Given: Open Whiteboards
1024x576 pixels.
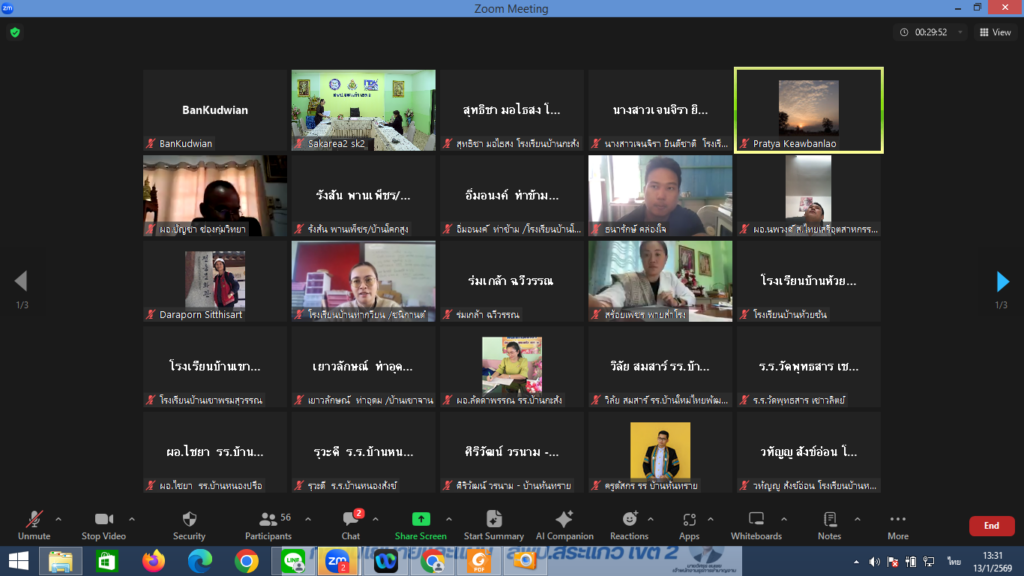Looking at the screenshot, I should [x=756, y=525].
